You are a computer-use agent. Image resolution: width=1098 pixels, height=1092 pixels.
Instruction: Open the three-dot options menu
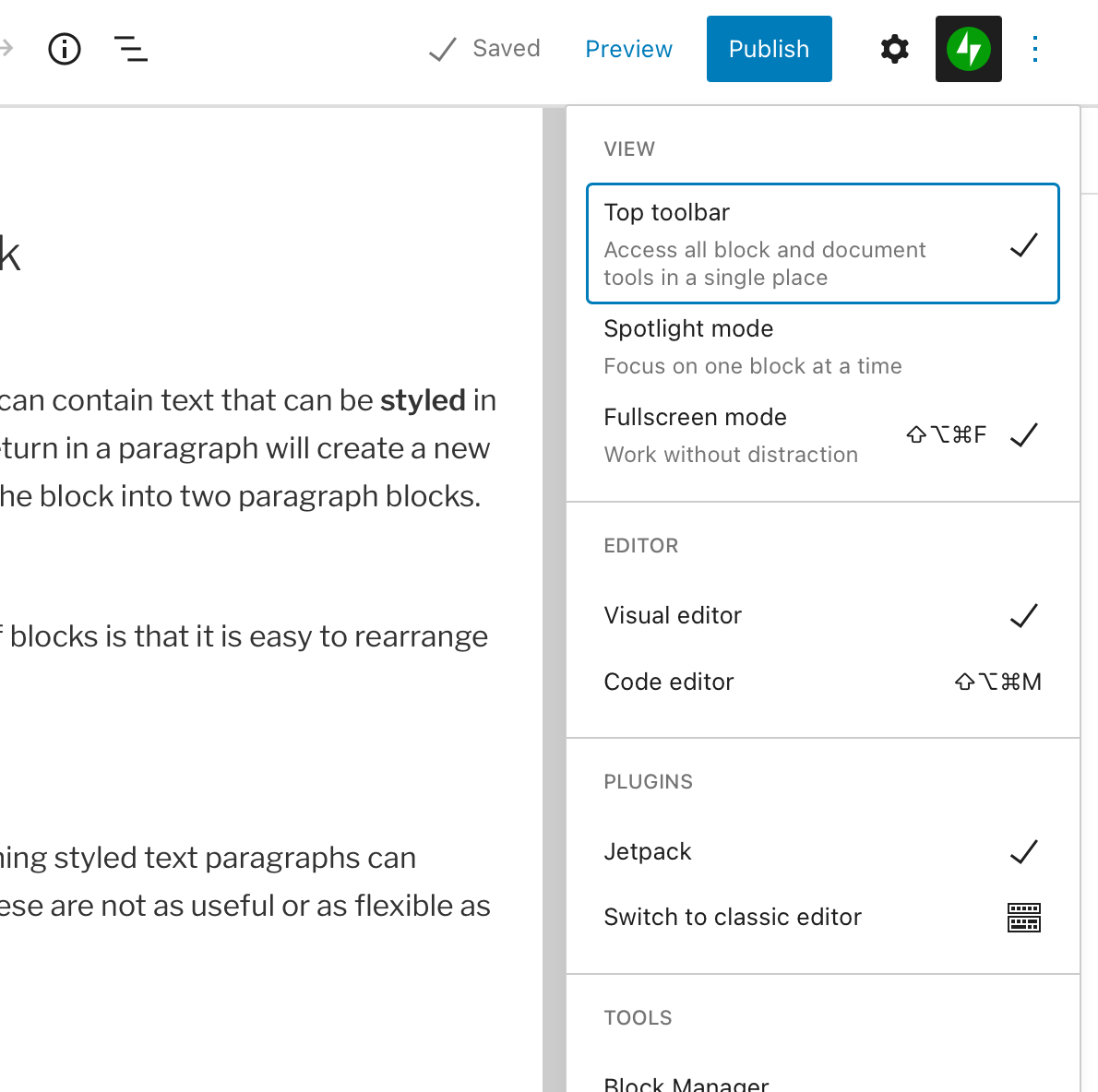click(x=1035, y=49)
